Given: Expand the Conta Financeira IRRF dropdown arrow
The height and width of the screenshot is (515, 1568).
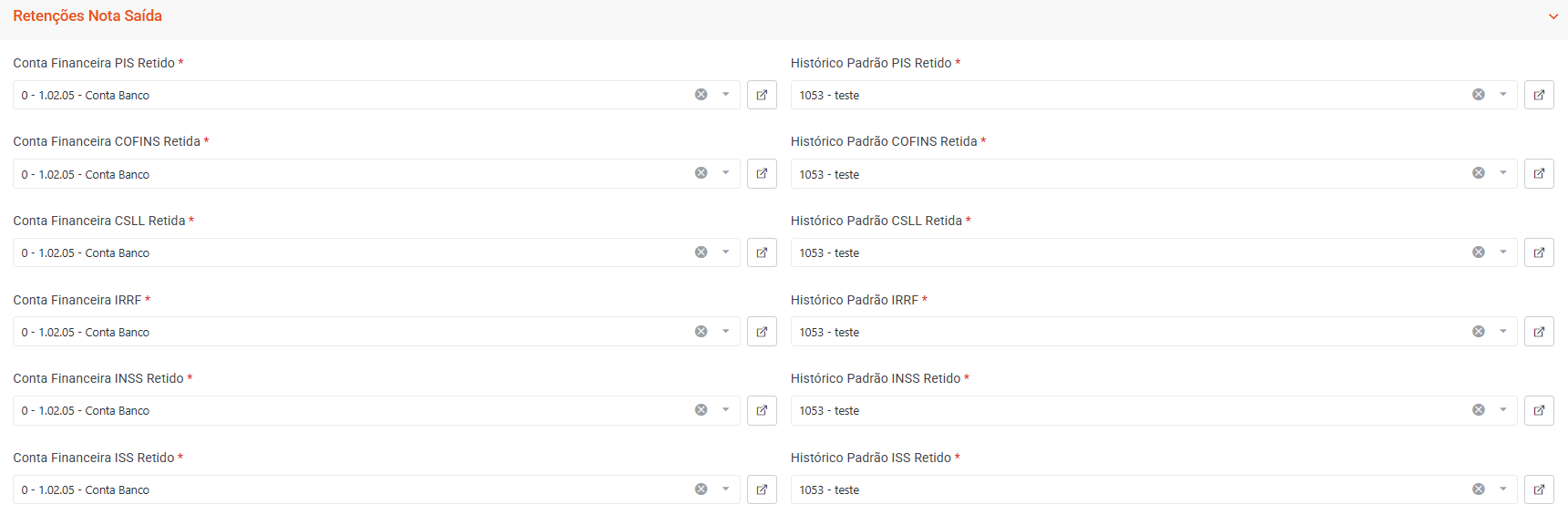Looking at the screenshot, I should coord(726,332).
